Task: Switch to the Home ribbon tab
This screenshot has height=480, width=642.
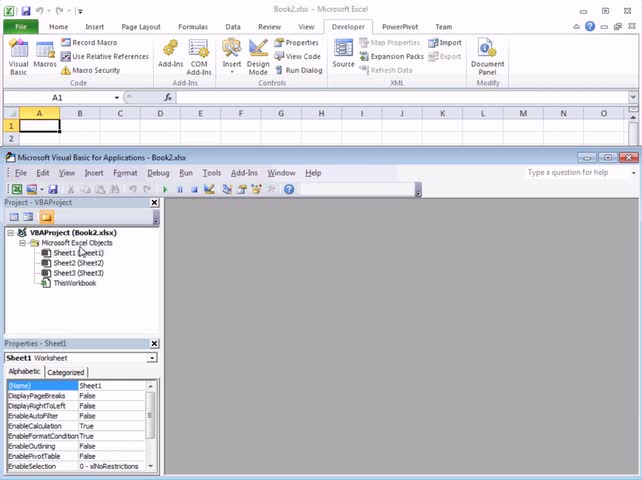Action: [x=59, y=27]
